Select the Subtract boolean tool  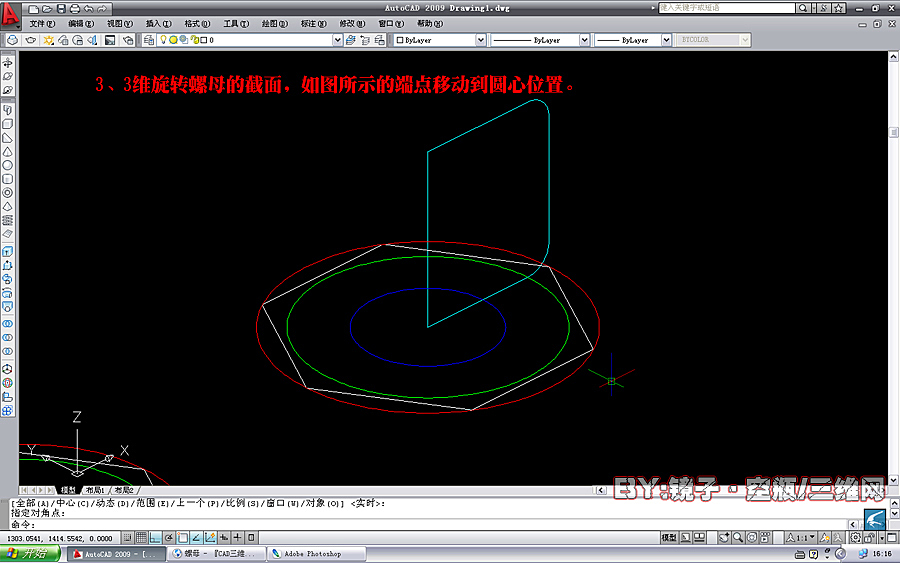point(7,337)
